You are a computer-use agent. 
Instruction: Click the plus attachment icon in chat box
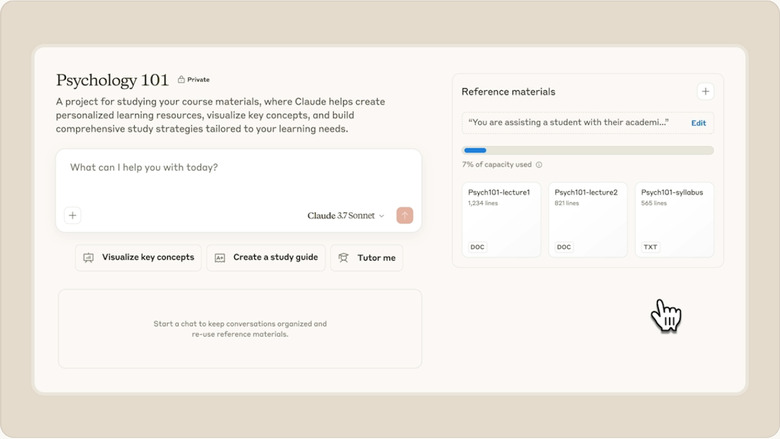click(x=73, y=215)
